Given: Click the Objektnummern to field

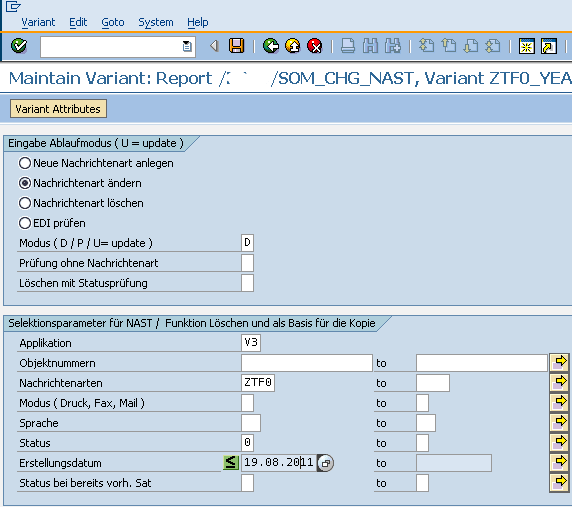Looking at the screenshot, I should point(482,363).
